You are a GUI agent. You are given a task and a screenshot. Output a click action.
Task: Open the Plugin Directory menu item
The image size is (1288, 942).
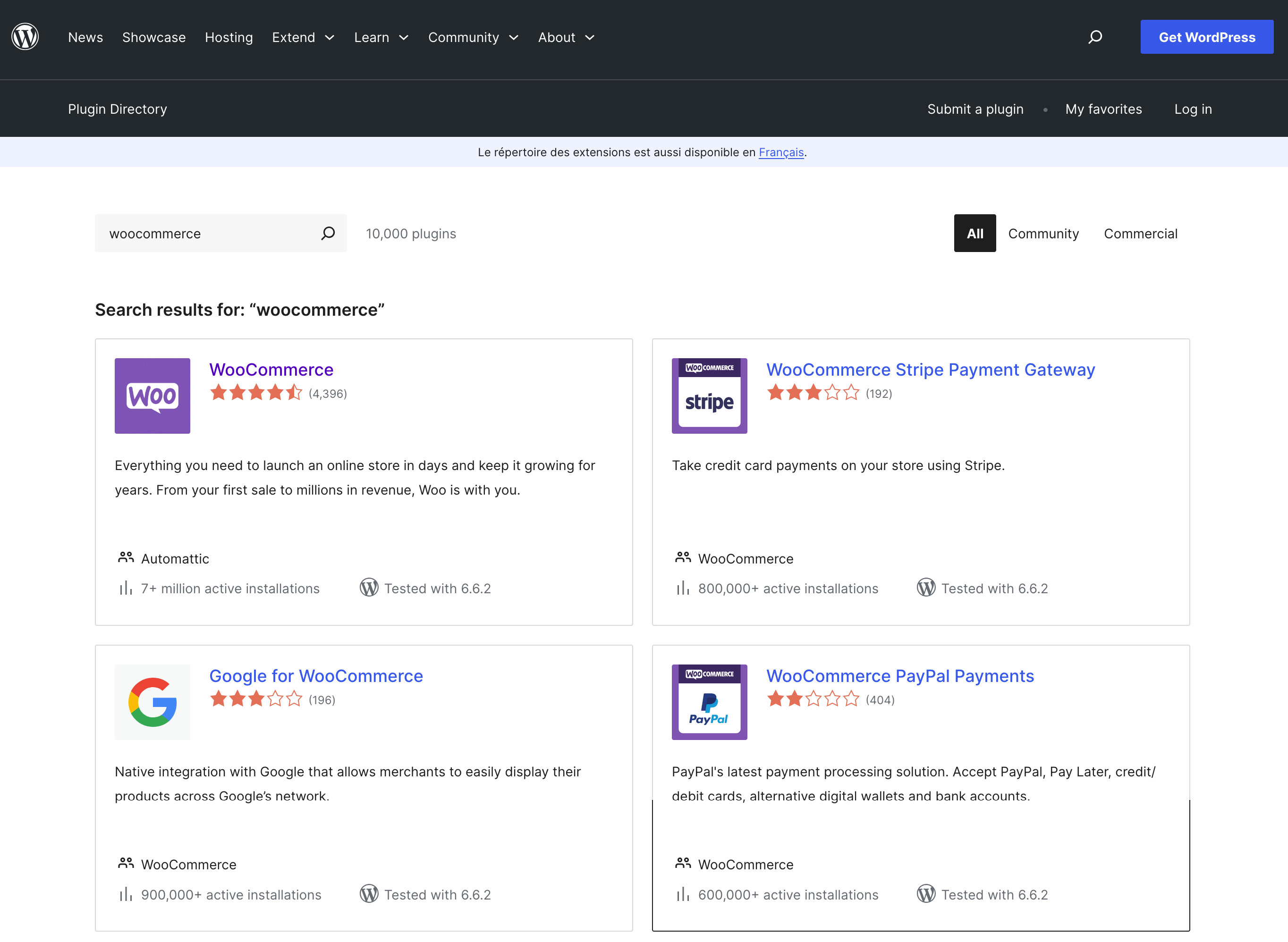(x=118, y=109)
